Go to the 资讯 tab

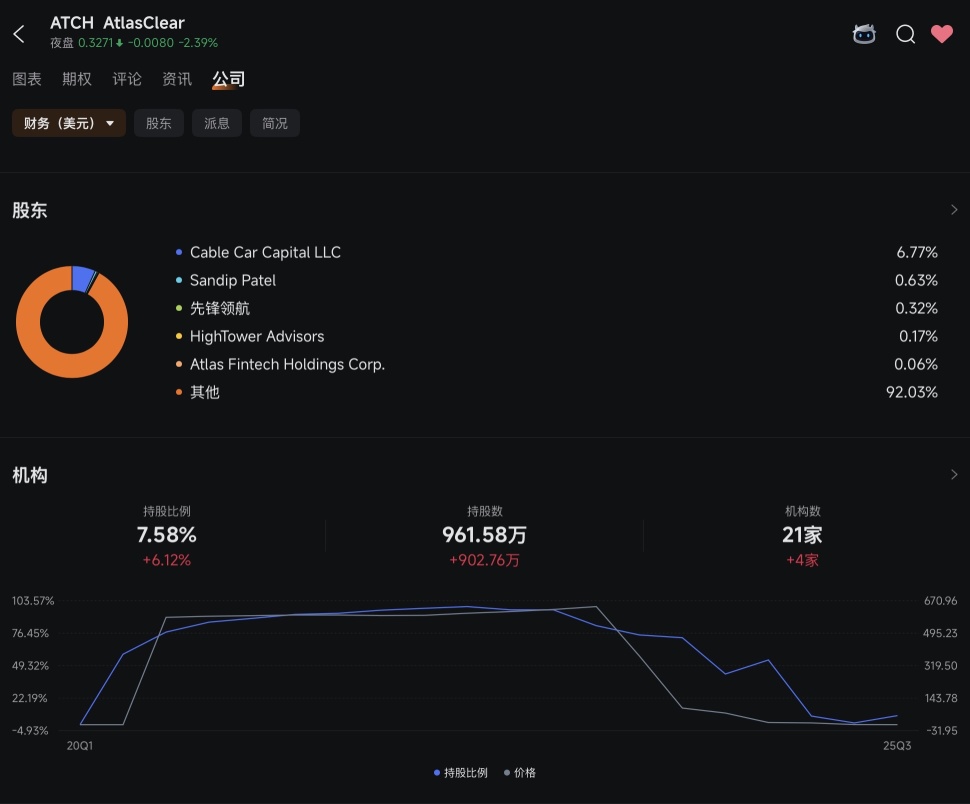[177, 79]
